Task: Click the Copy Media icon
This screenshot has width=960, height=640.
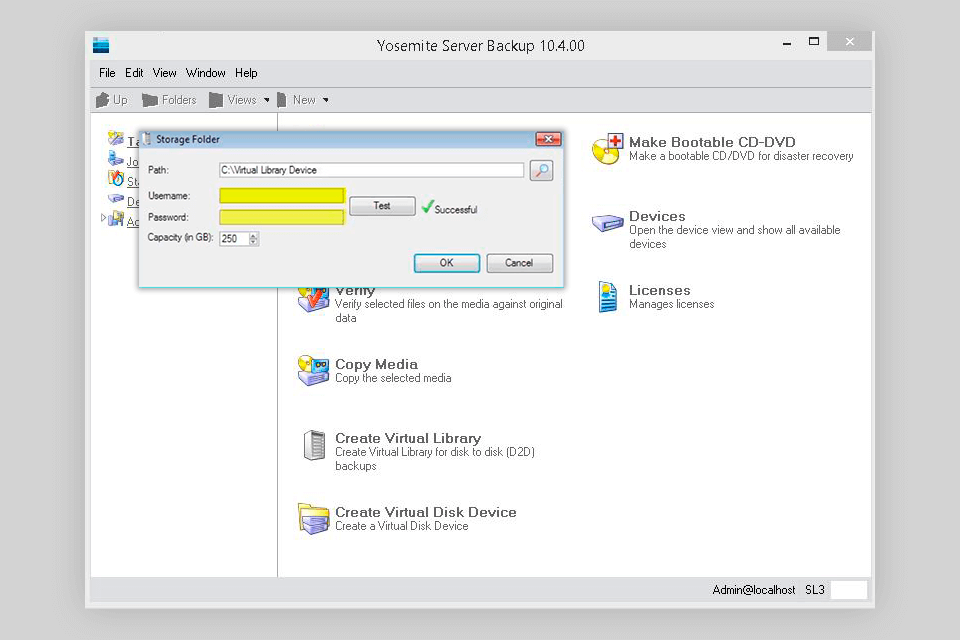Action: (x=313, y=370)
